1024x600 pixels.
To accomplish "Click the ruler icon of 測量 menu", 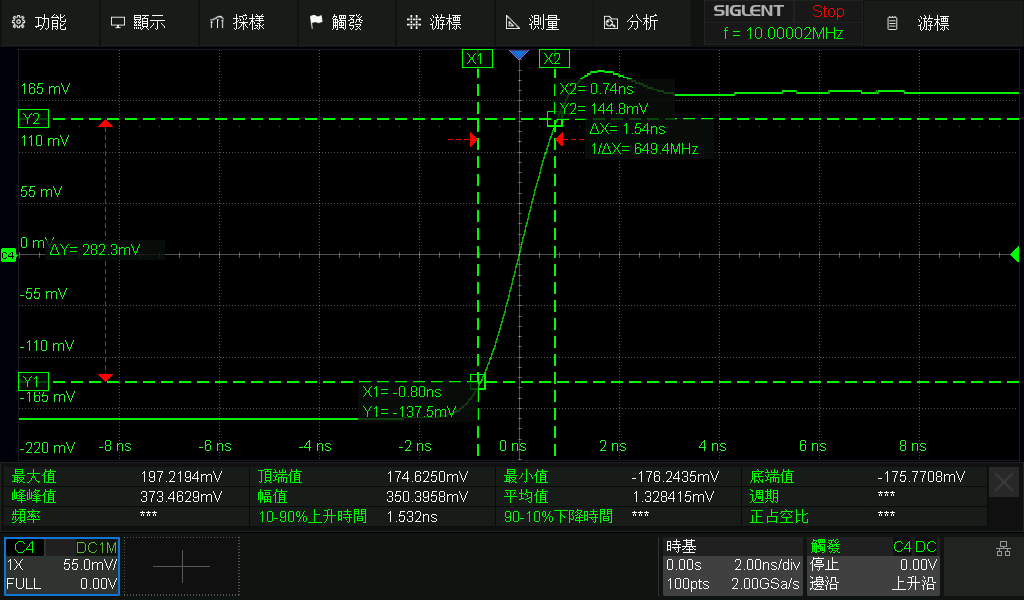I will tap(513, 23).
